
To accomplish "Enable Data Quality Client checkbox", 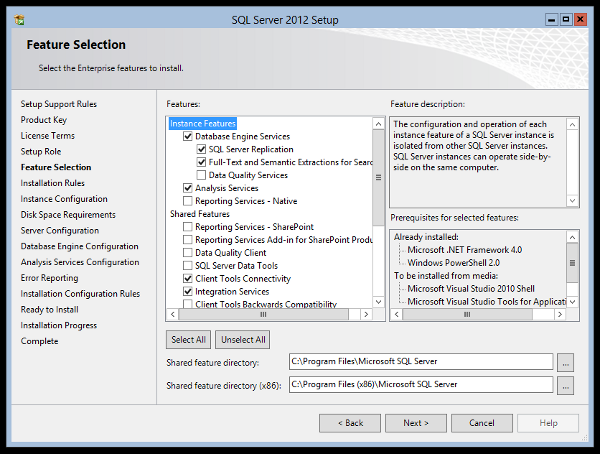I will (x=188, y=253).
